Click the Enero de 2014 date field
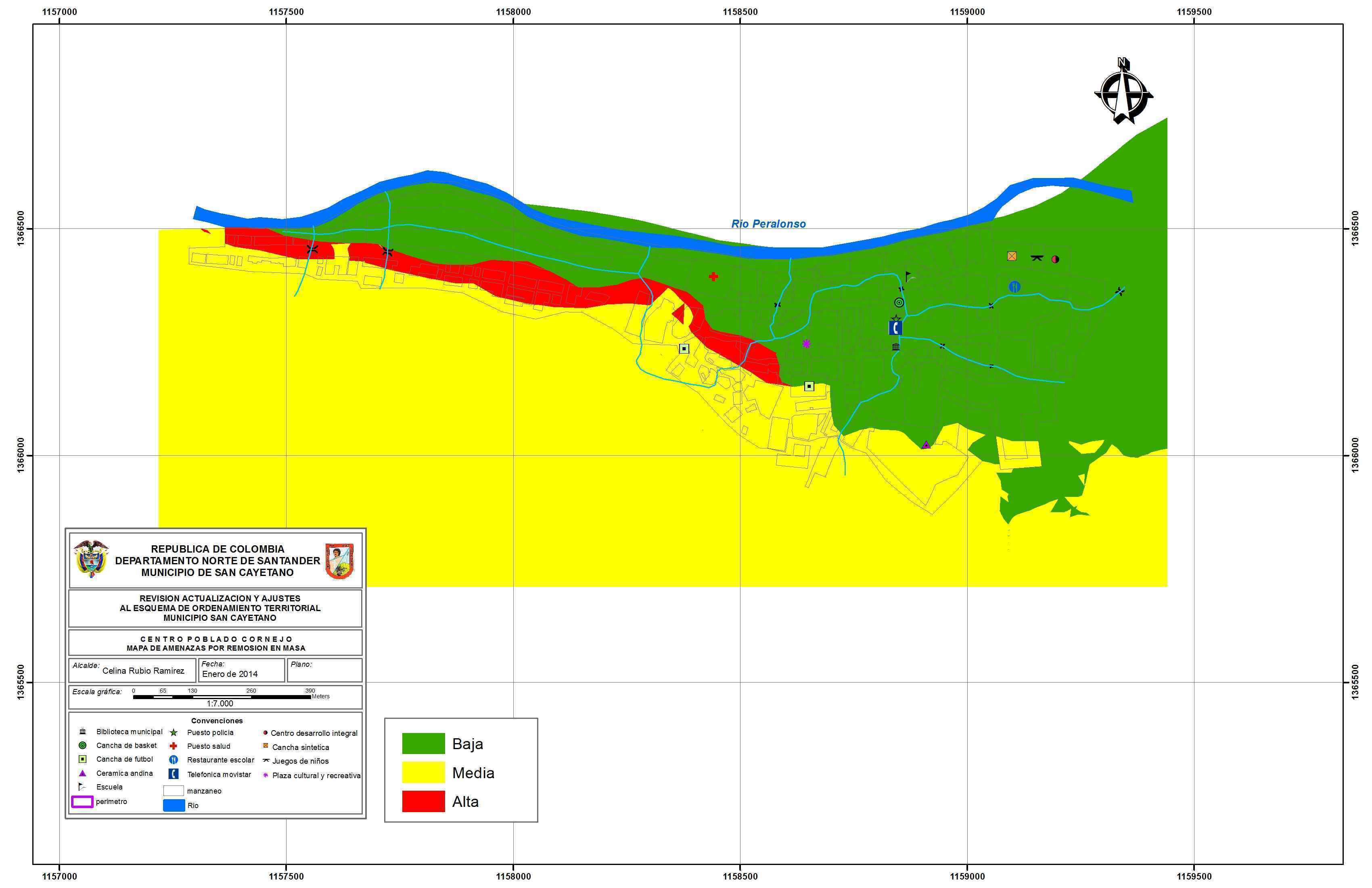This screenshot has height=888, width=1372. click(230, 674)
